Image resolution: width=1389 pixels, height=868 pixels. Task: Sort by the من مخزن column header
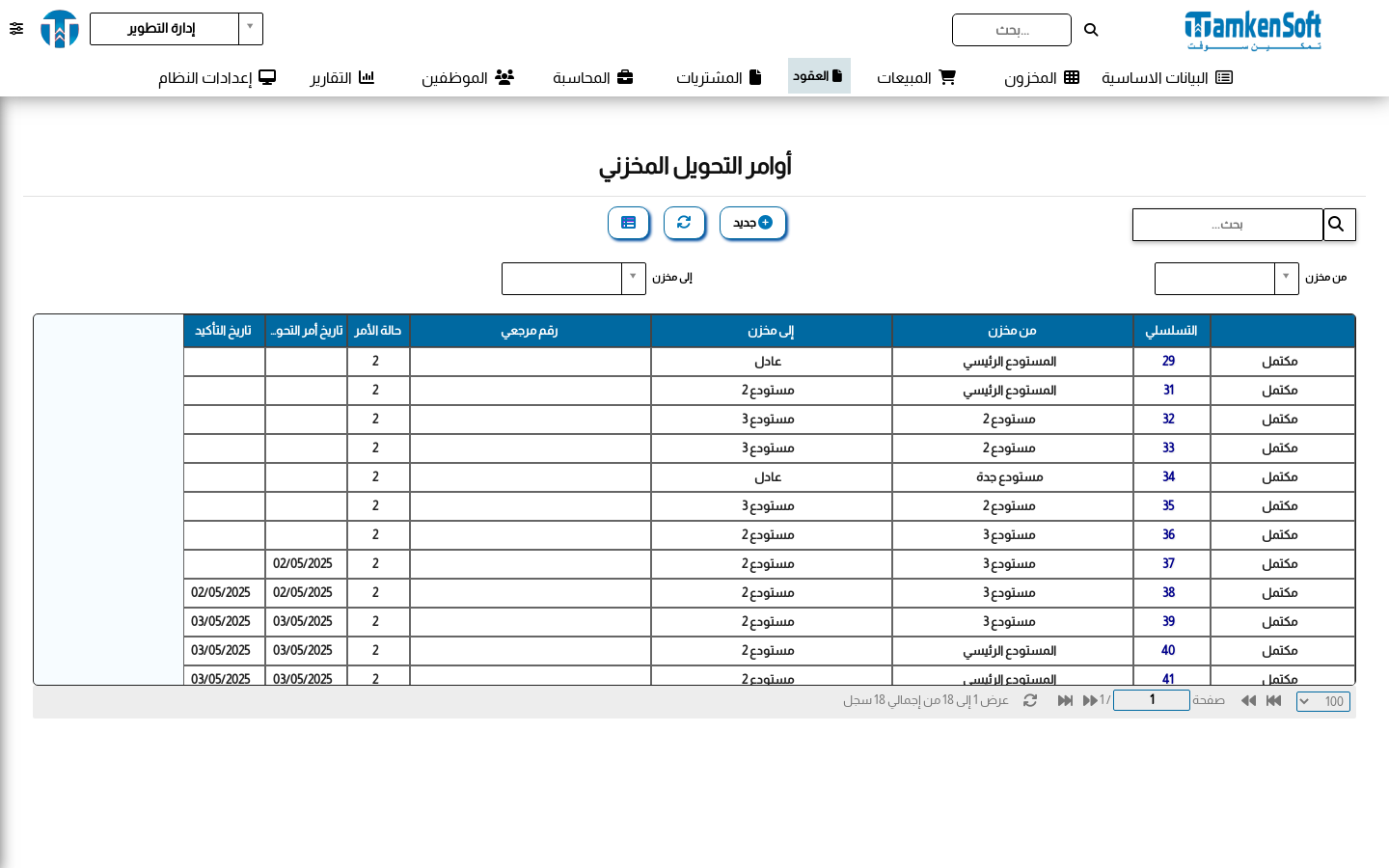point(1012,331)
